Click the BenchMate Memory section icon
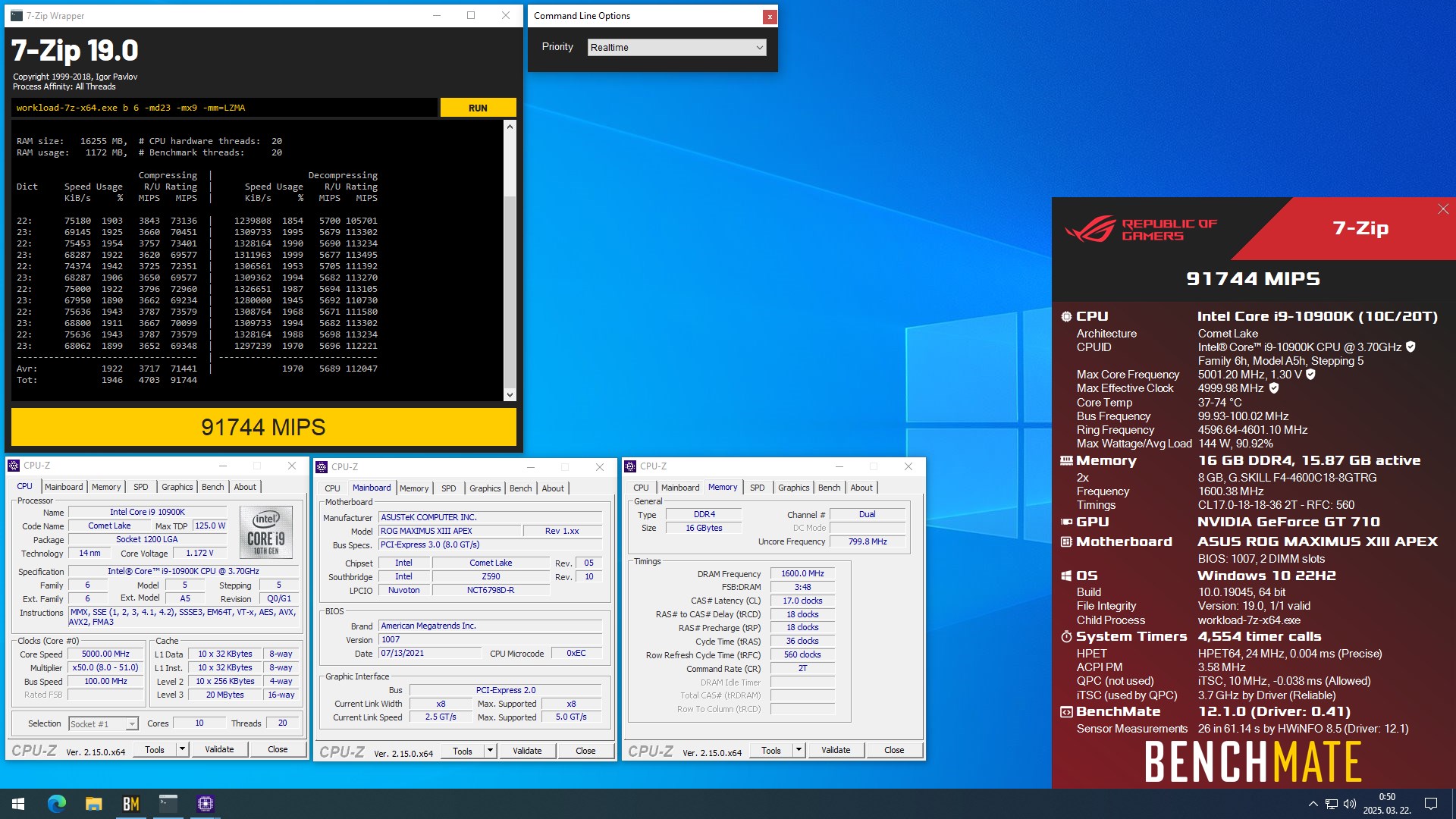Image resolution: width=1456 pixels, height=819 pixels. (x=1066, y=461)
